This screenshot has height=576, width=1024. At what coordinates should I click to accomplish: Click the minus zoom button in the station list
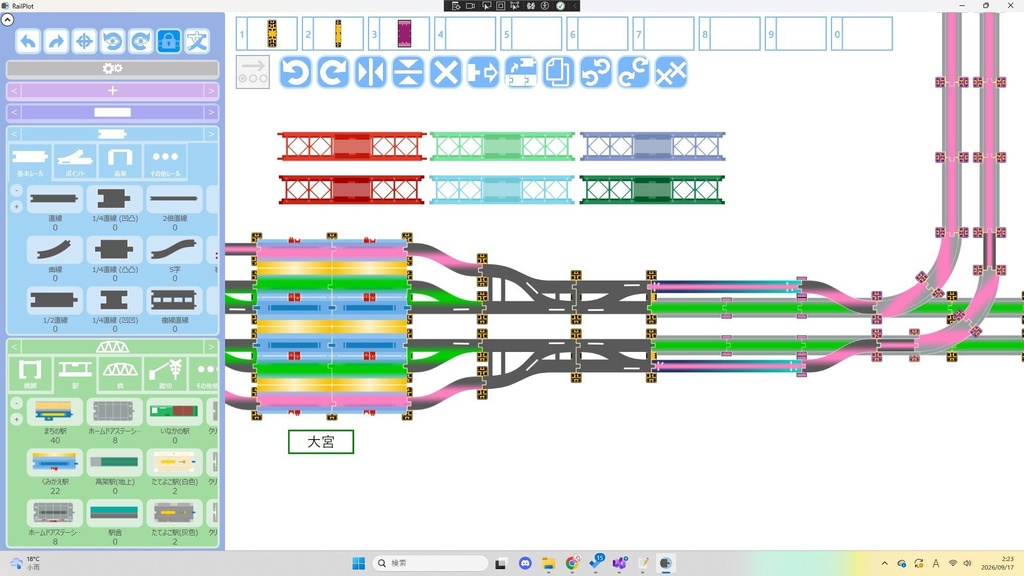point(16,404)
